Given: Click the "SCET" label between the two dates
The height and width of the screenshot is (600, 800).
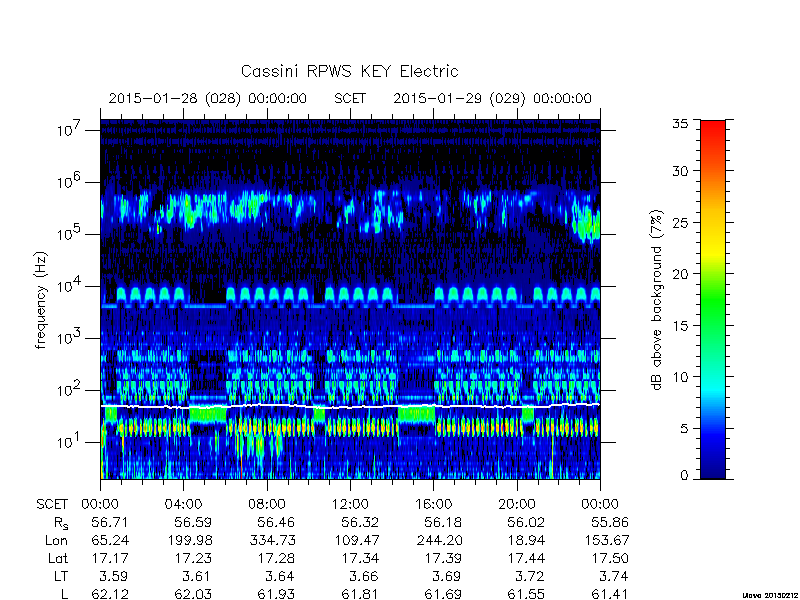Looking at the screenshot, I should pos(350,98).
